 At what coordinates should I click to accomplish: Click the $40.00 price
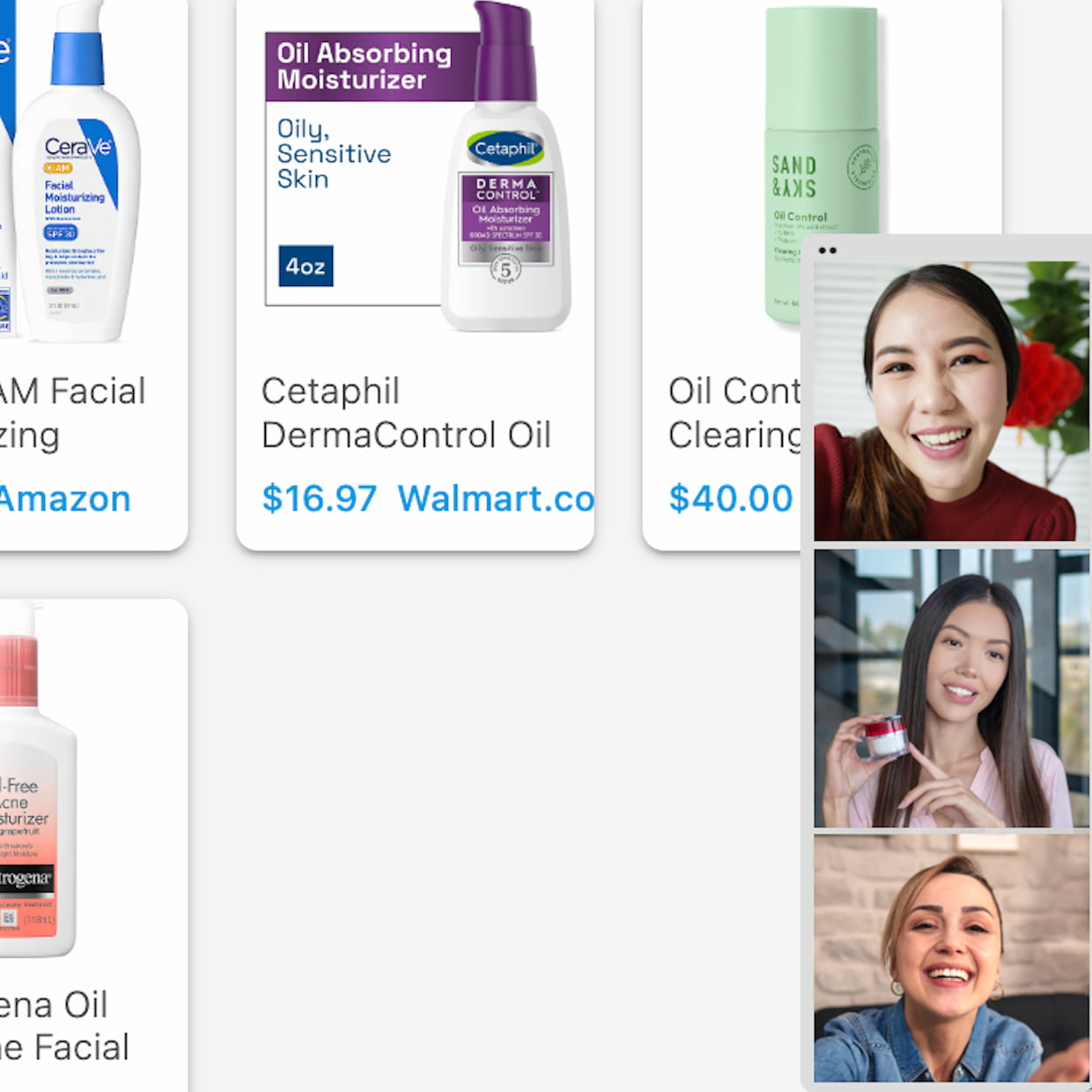730,498
